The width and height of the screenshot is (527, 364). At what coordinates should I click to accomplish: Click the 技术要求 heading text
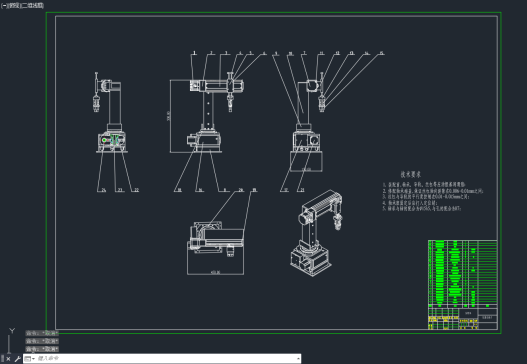coord(410,174)
